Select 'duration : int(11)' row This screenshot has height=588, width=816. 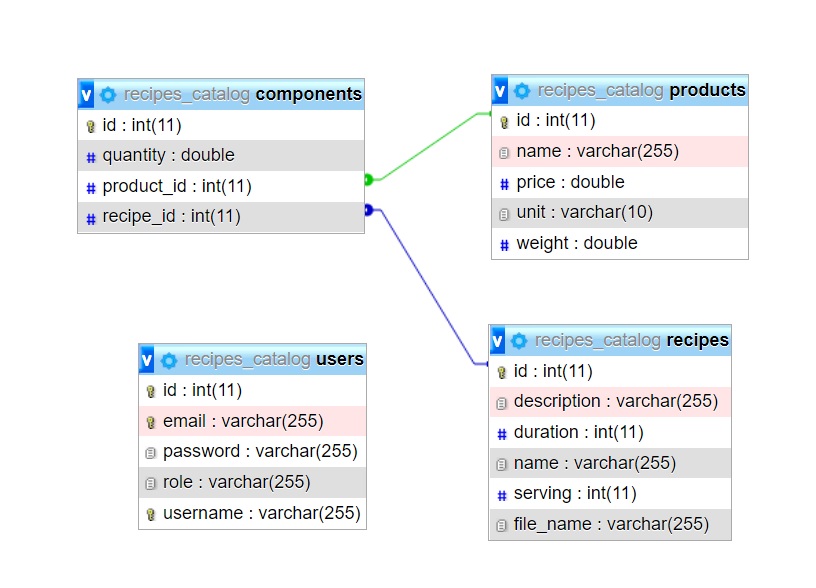pyautogui.click(x=610, y=432)
